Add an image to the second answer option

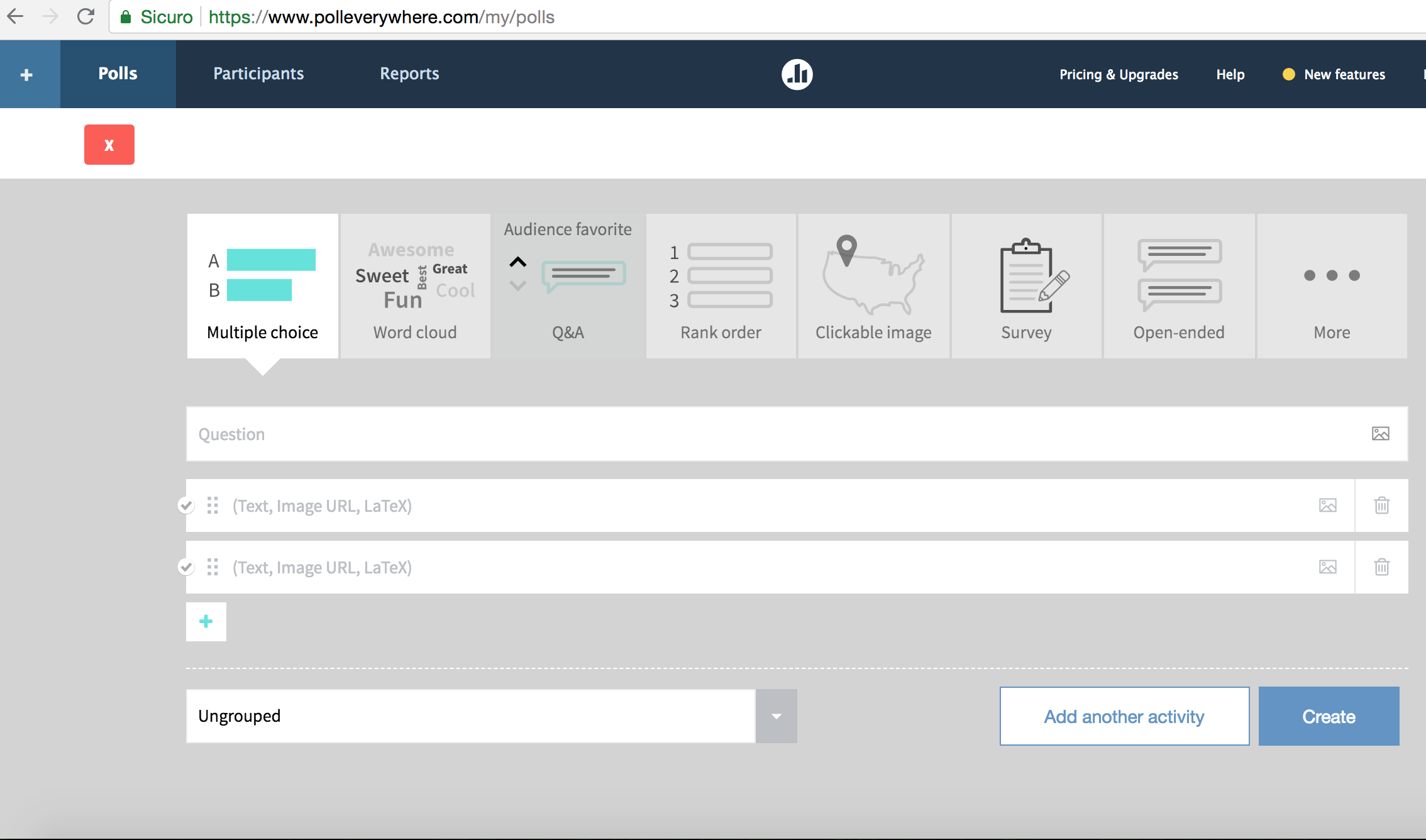[1327, 567]
